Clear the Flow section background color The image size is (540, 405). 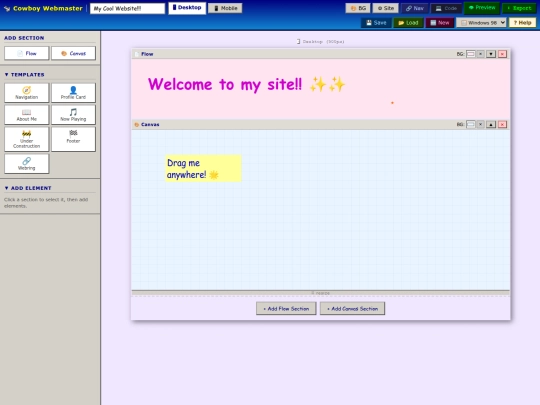click(x=480, y=54)
